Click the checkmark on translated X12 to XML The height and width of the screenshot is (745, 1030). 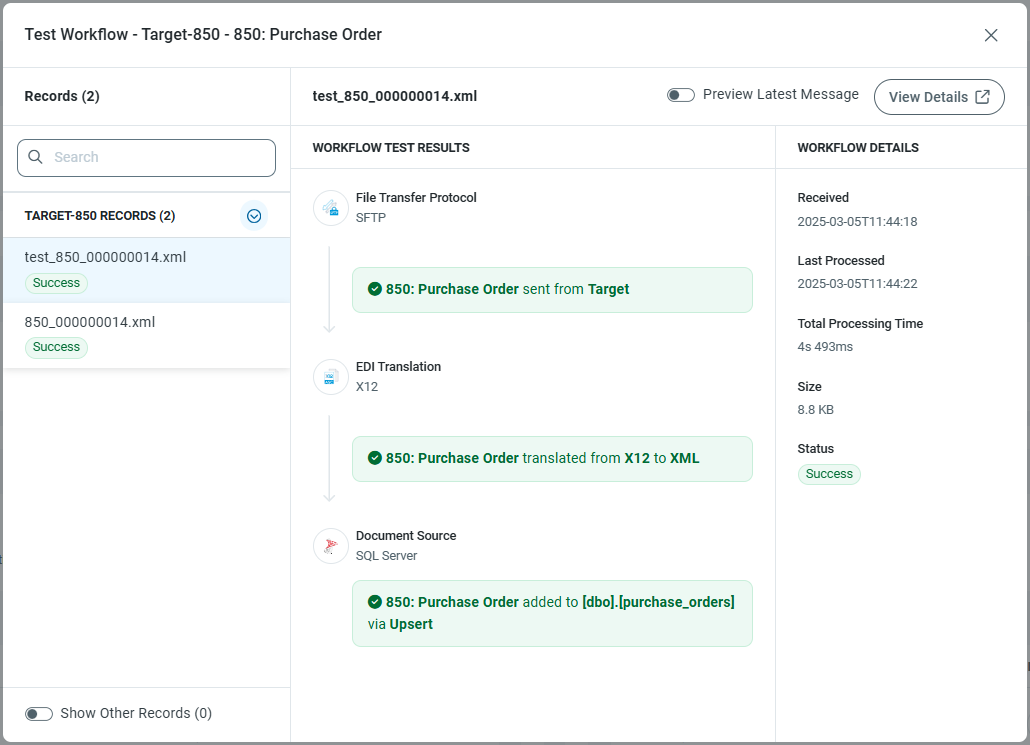point(375,458)
